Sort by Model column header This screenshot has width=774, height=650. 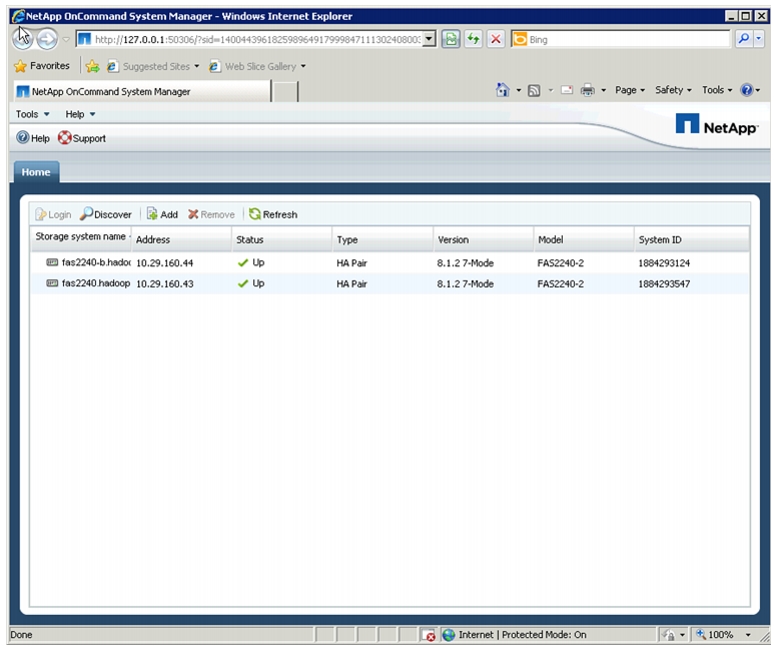584,239
